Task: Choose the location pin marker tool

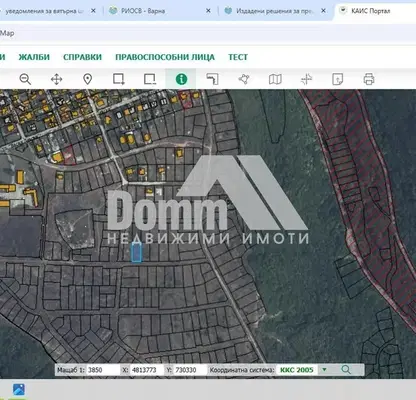Action: pyautogui.click(x=87, y=79)
